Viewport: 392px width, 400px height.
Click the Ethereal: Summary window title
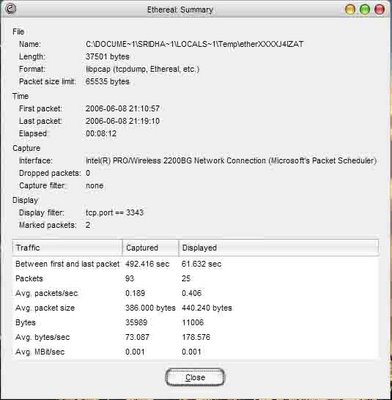[180, 9]
